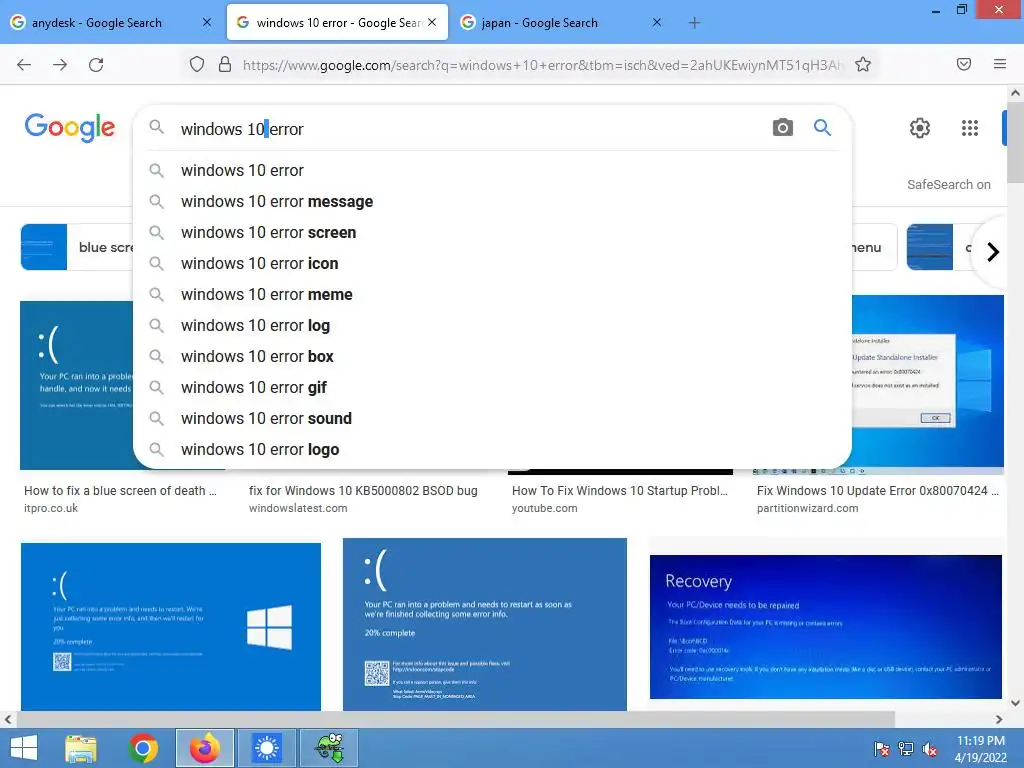The image size is (1024, 768).
Task: Open the Pocket save icon
Action: [x=964, y=64]
